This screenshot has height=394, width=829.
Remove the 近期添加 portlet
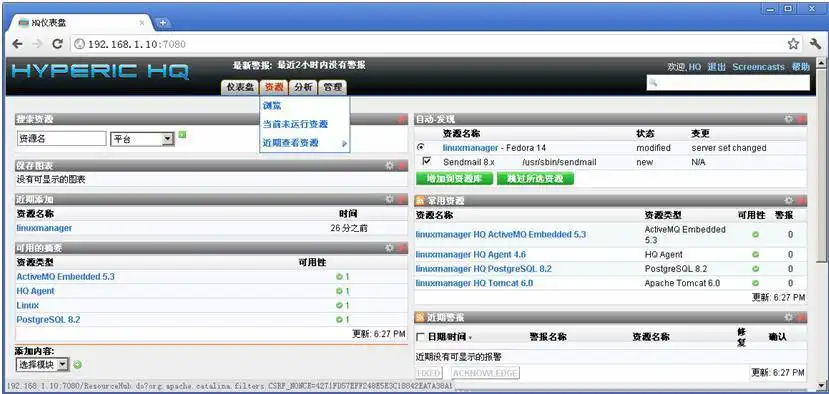point(403,199)
